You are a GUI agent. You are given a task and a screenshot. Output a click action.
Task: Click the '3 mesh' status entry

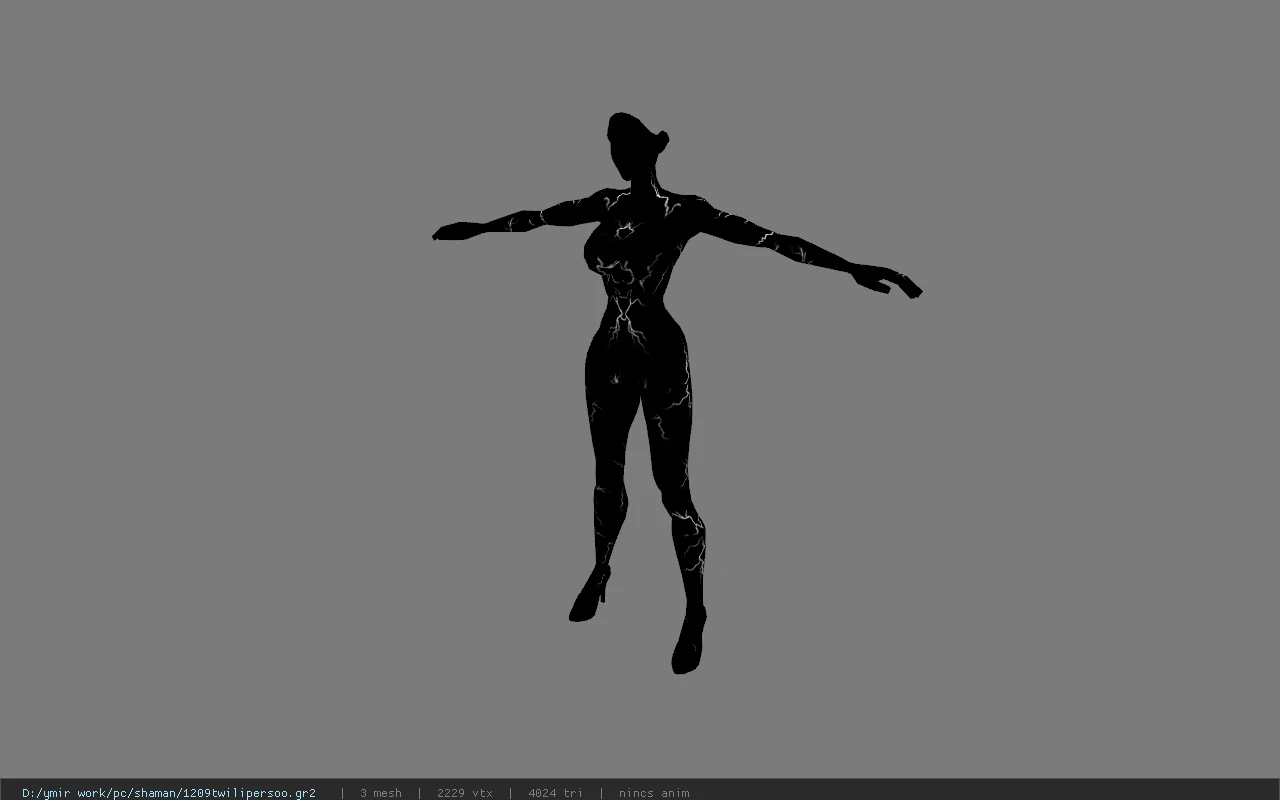381,793
